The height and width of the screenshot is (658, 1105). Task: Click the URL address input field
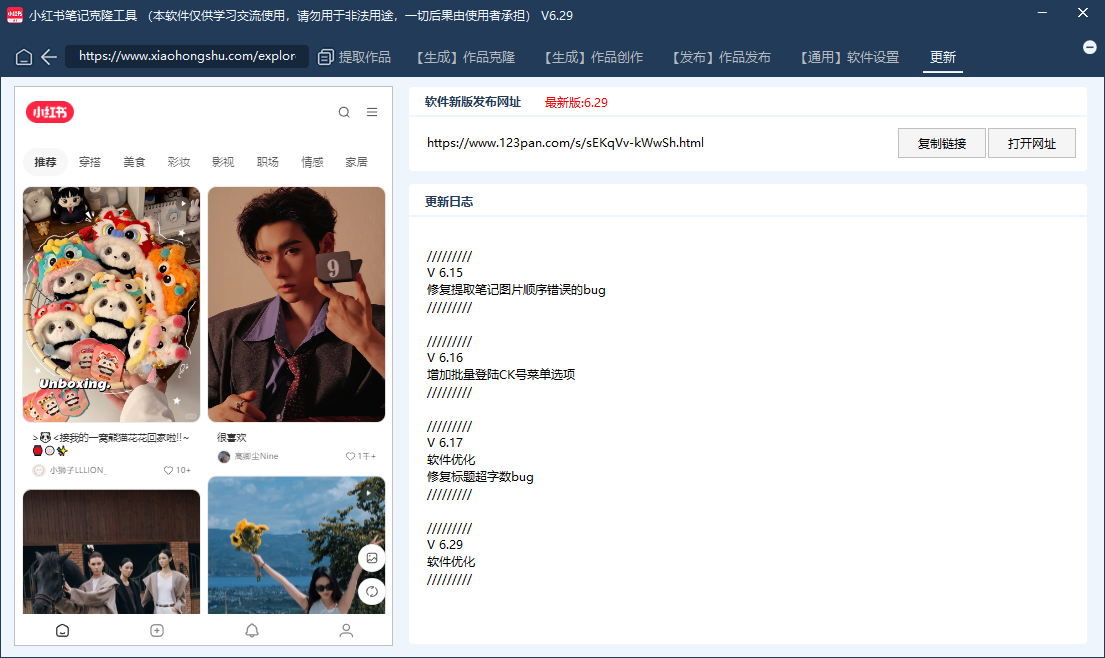coord(186,57)
